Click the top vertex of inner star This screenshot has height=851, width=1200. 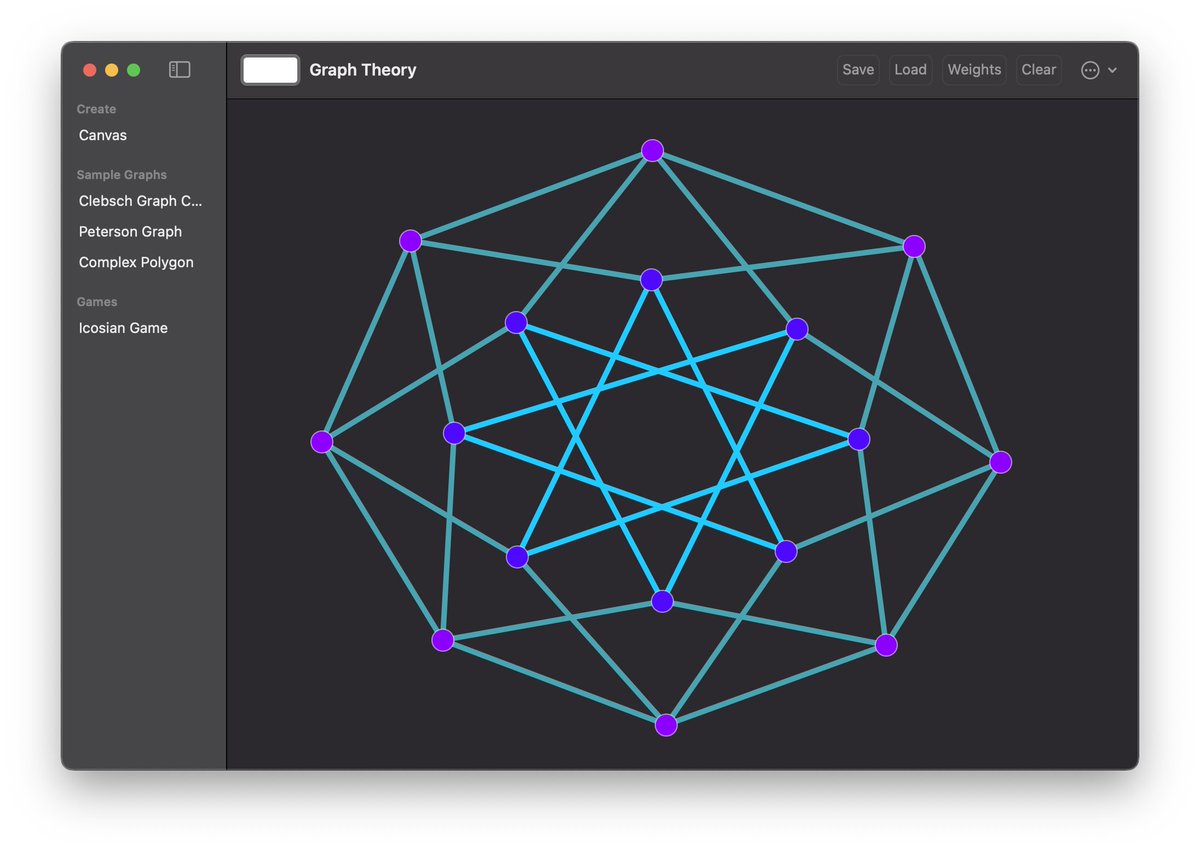pyautogui.click(x=652, y=280)
